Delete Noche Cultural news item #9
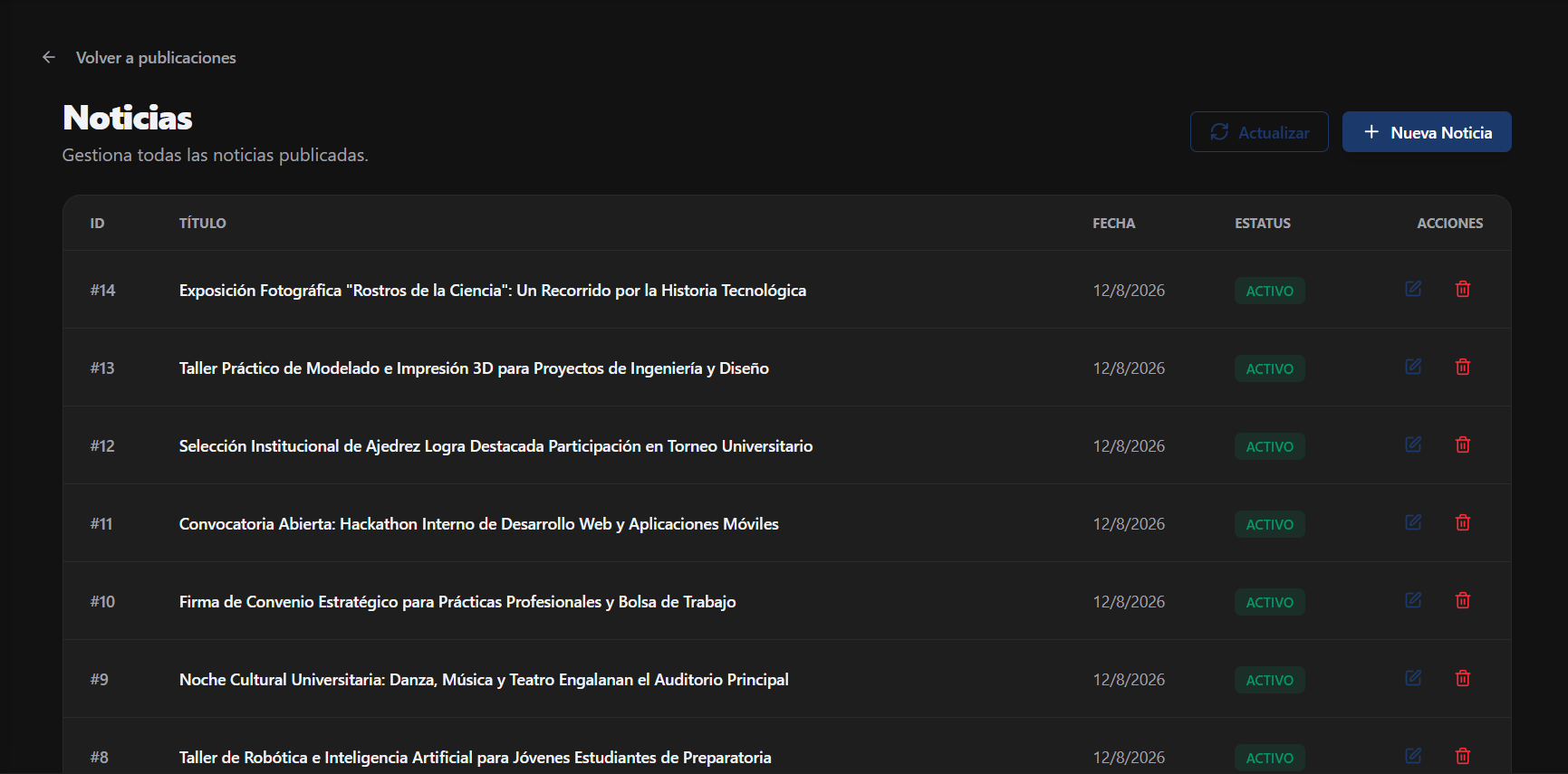 tap(1463, 678)
